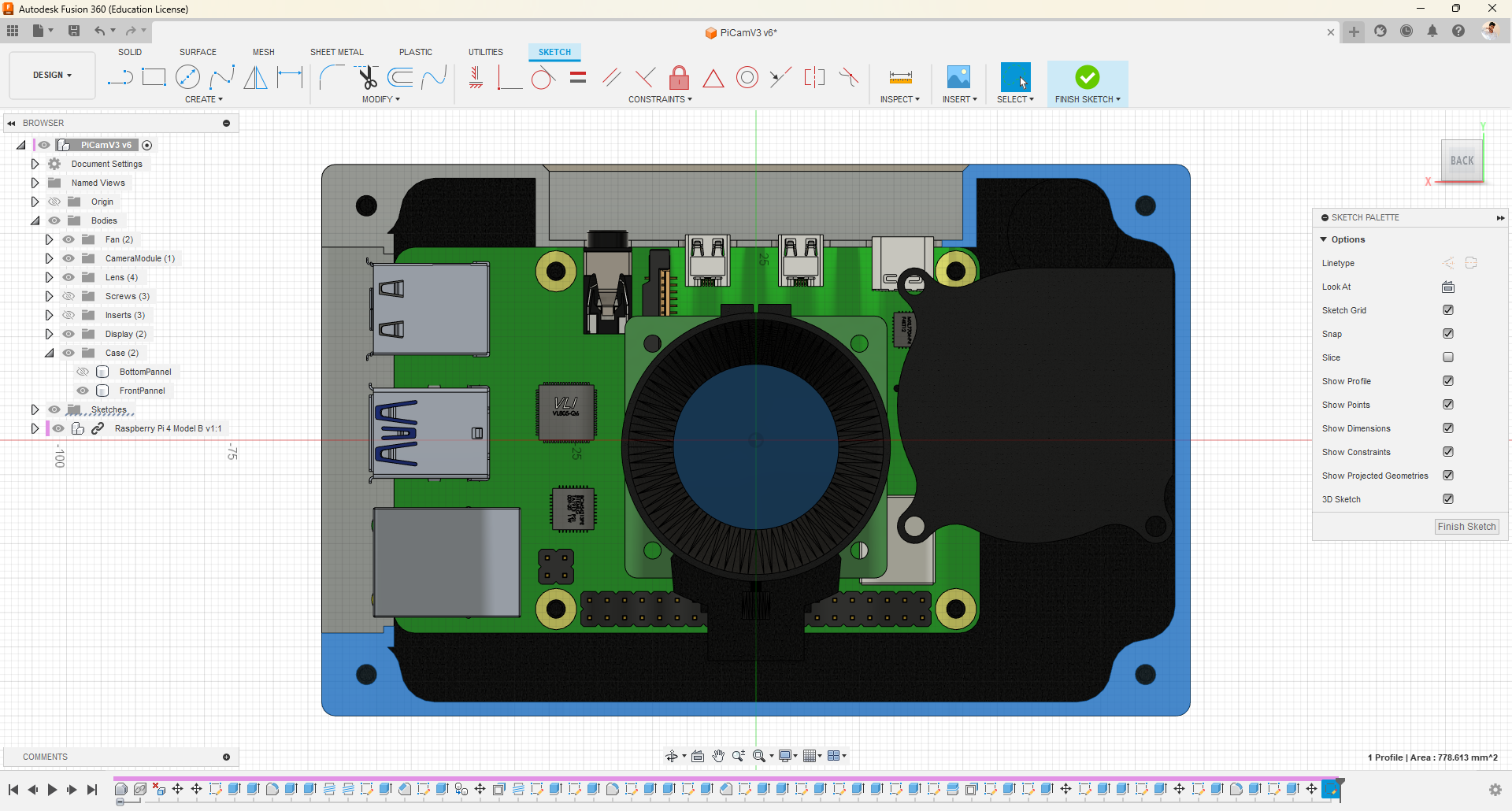Toggle the Snap checkbox

pyautogui.click(x=1448, y=334)
